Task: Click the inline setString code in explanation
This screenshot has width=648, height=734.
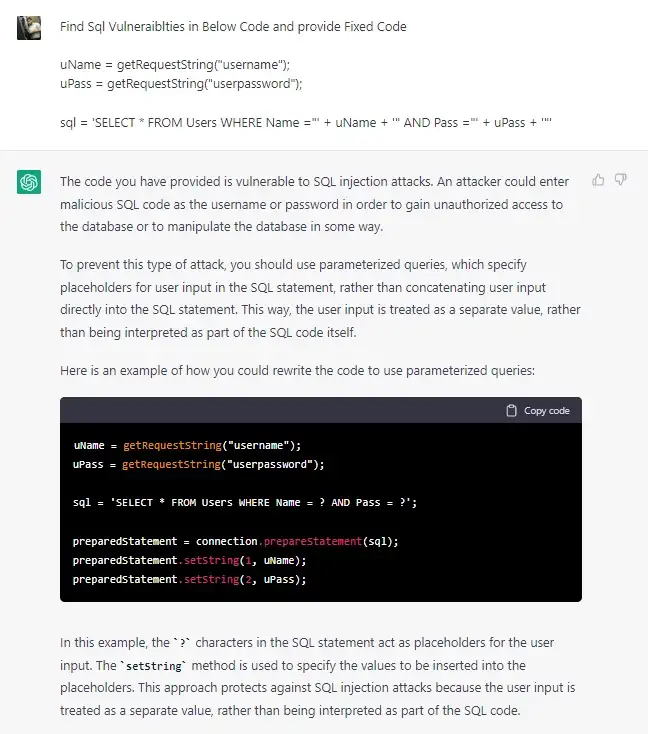Action: click(154, 666)
